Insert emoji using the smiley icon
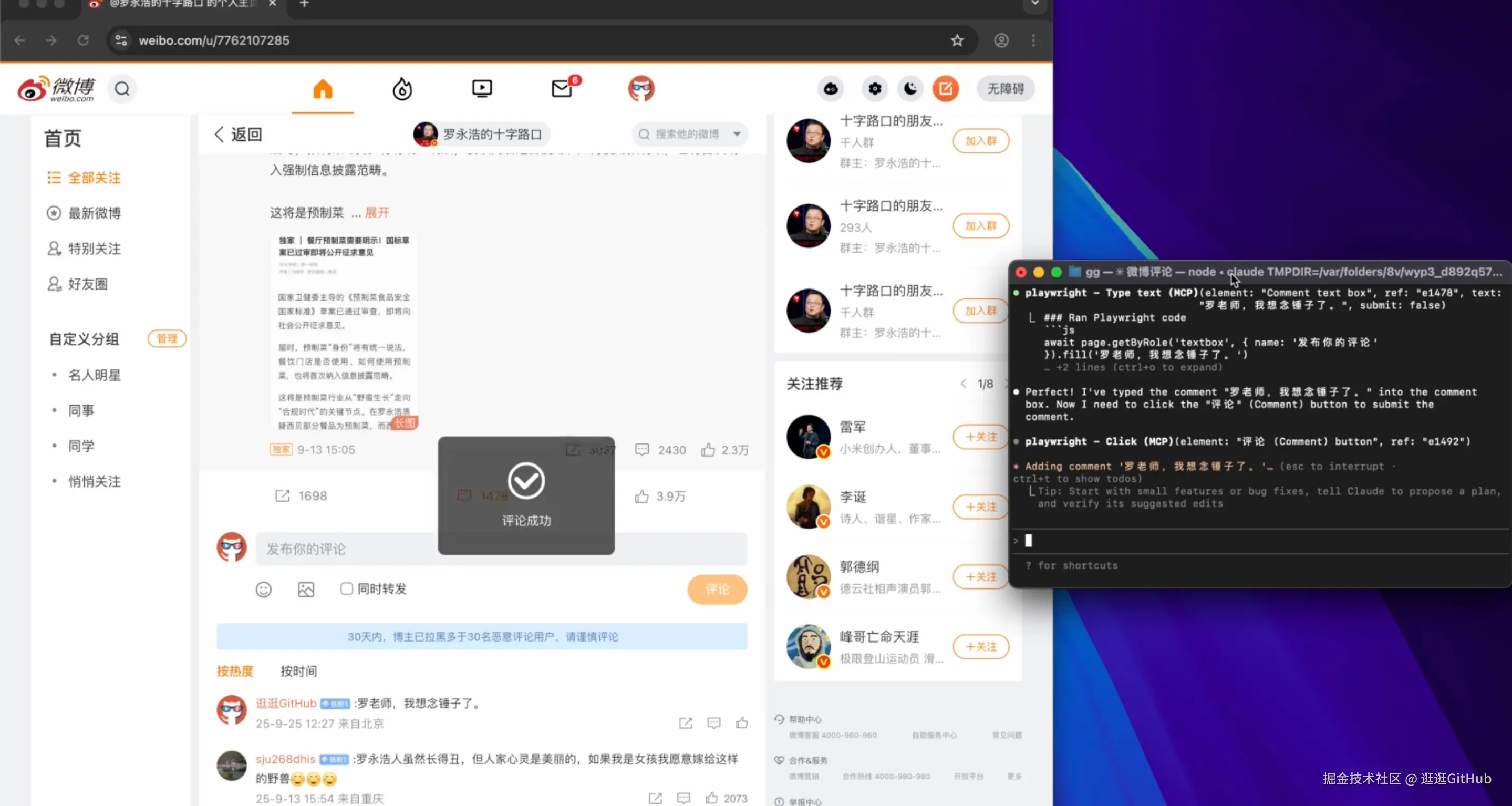 coord(264,590)
